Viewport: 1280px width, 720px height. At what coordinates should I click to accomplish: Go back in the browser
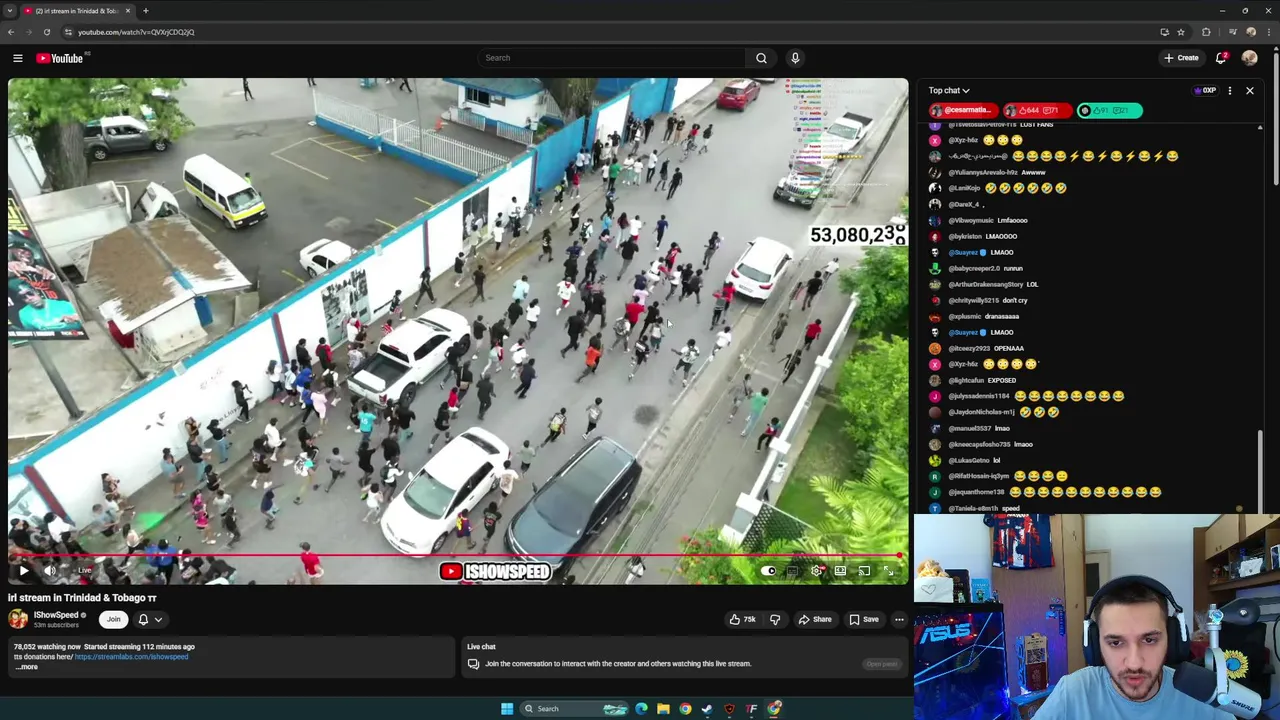[11, 32]
